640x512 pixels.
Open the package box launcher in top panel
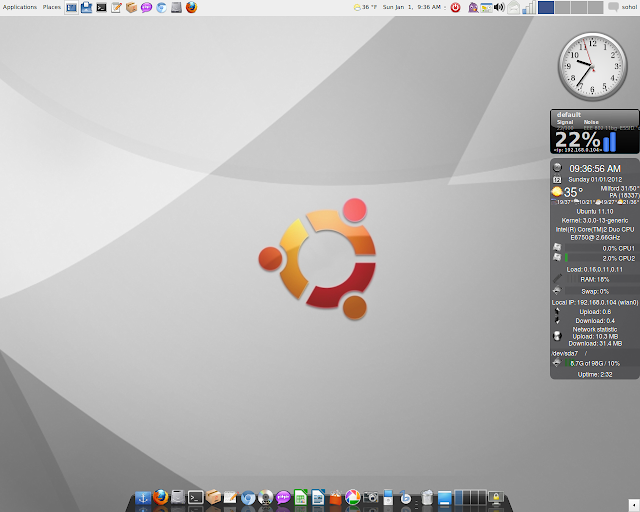pos(131,7)
